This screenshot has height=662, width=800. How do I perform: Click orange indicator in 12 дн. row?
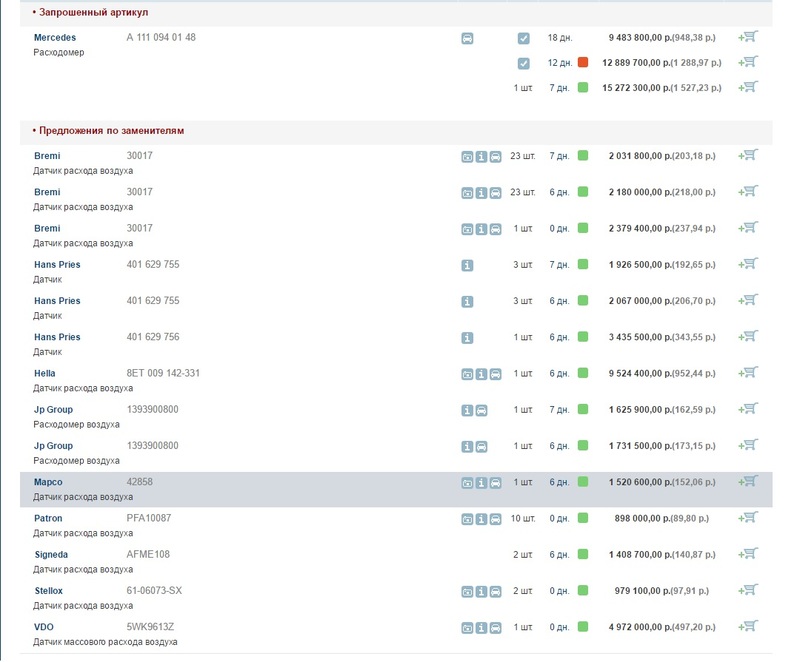[583, 63]
